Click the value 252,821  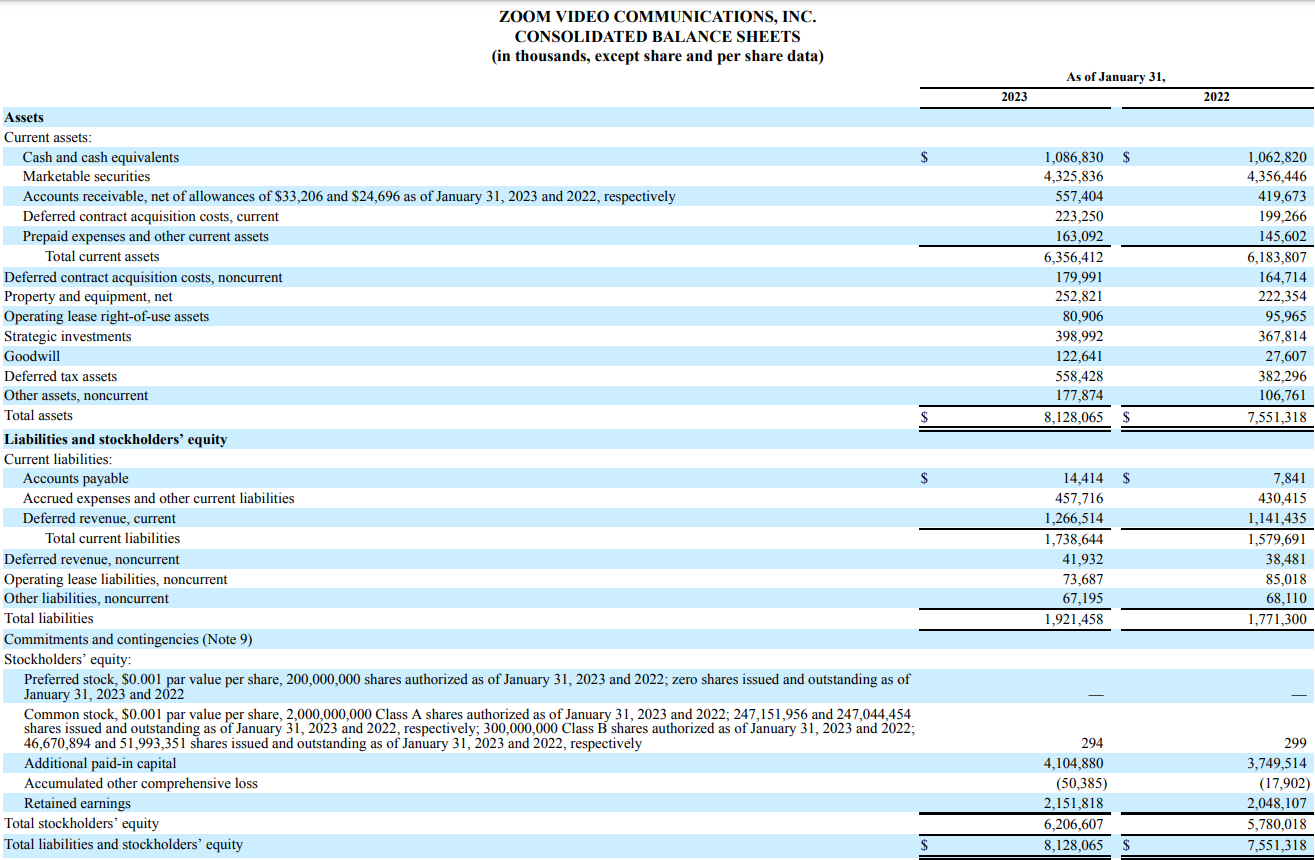pyautogui.click(x=1079, y=297)
